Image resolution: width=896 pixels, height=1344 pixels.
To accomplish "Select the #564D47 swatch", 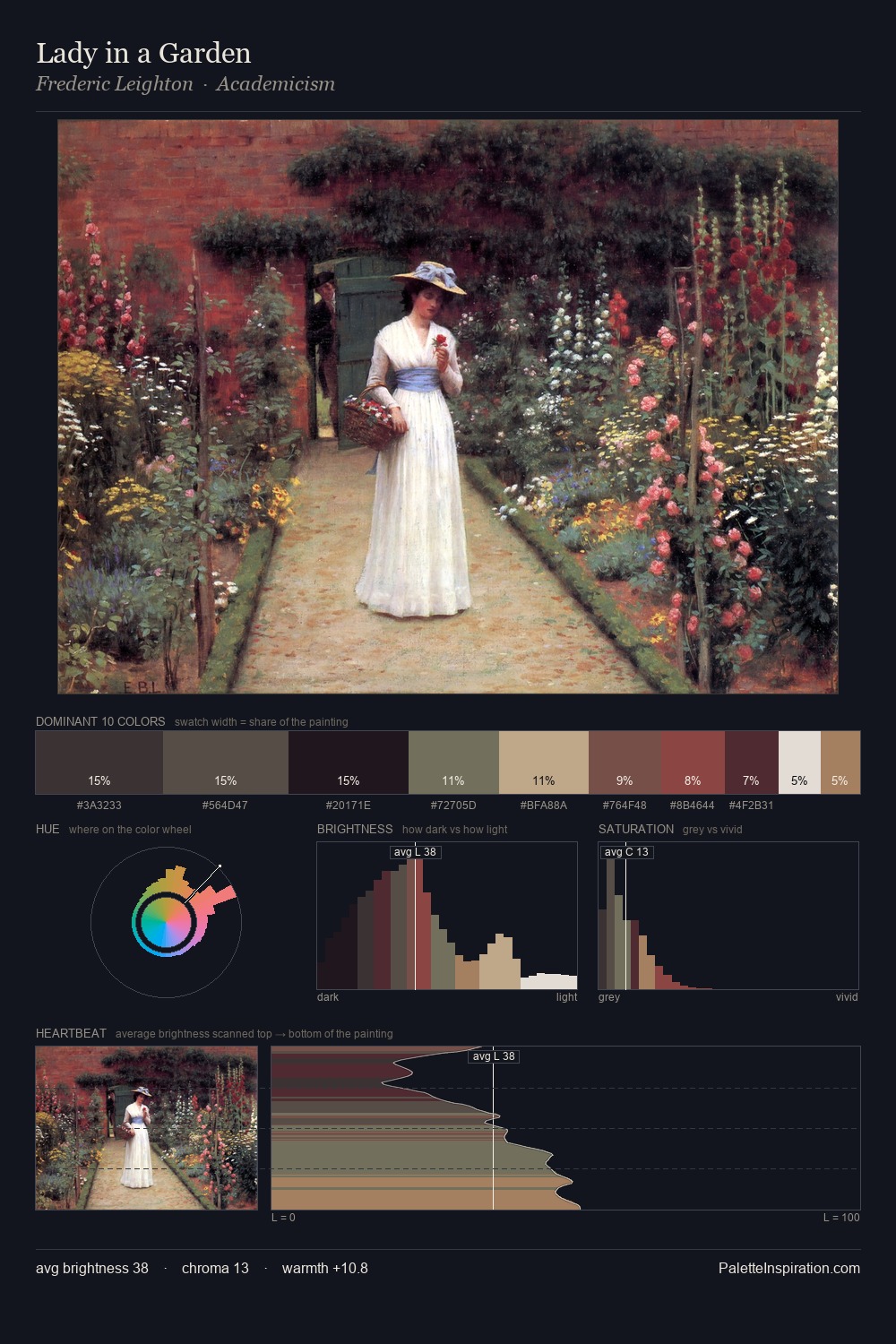I will click(226, 762).
